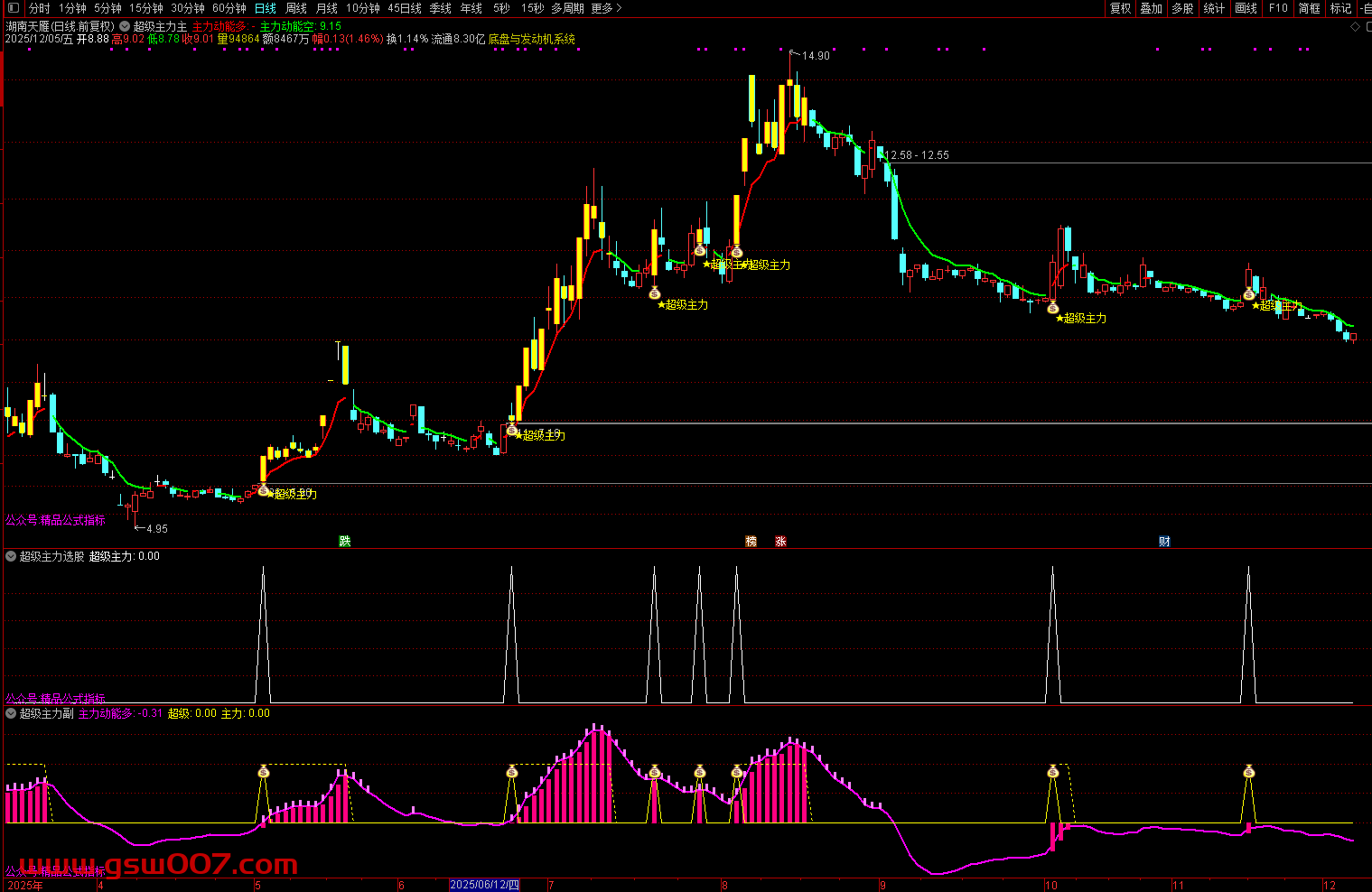
Task: Open the 画线 drawing tools
Action: click(1246, 8)
